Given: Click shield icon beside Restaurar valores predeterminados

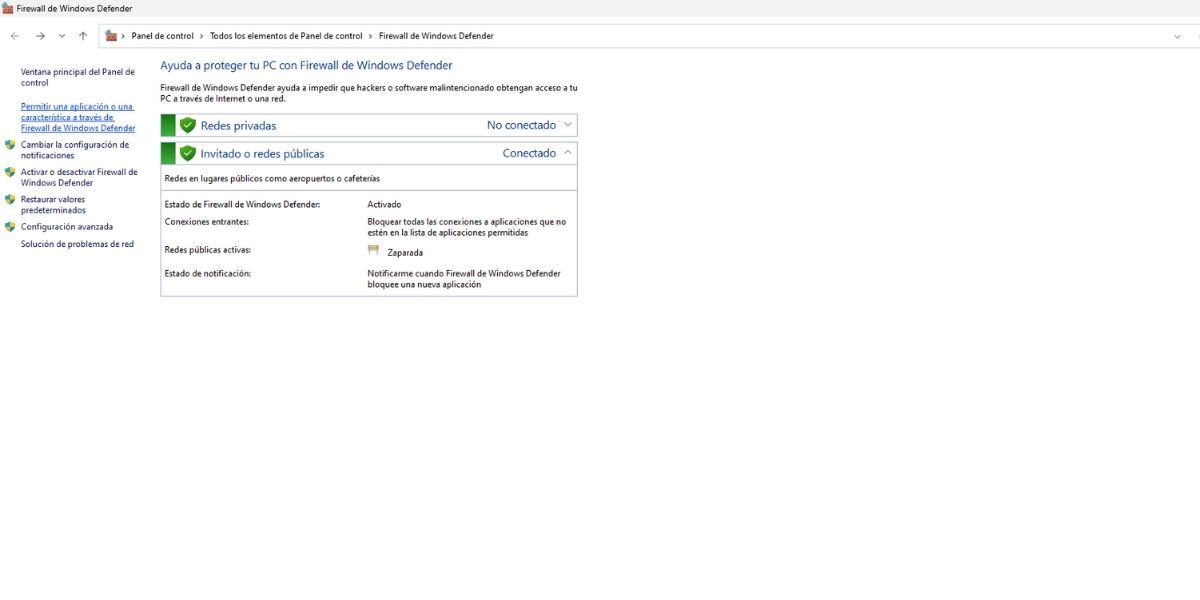Looking at the screenshot, I should click(x=10, y=200).
